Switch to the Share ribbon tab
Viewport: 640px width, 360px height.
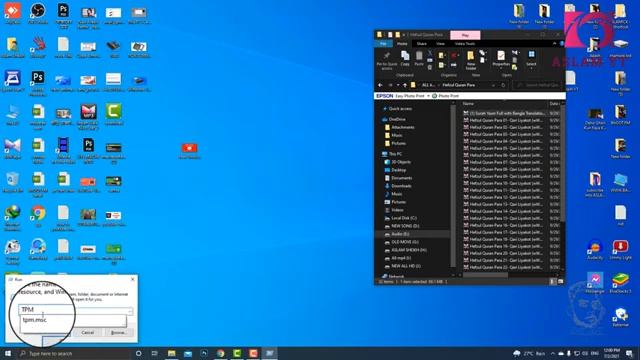click(422, 44)
